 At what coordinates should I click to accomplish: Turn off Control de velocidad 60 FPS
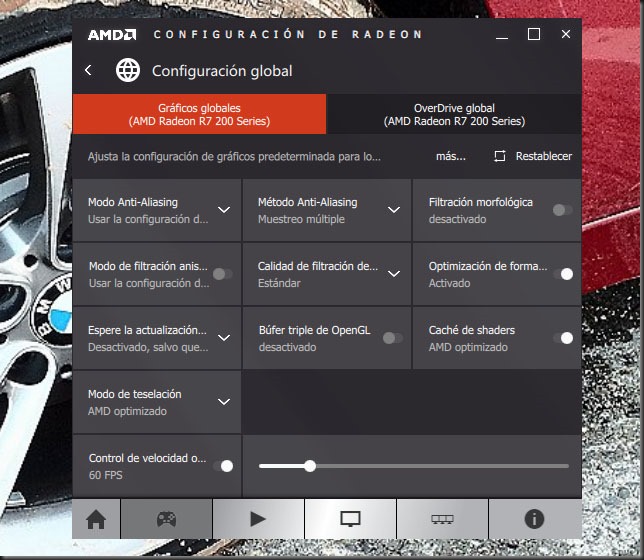(223, 466)
